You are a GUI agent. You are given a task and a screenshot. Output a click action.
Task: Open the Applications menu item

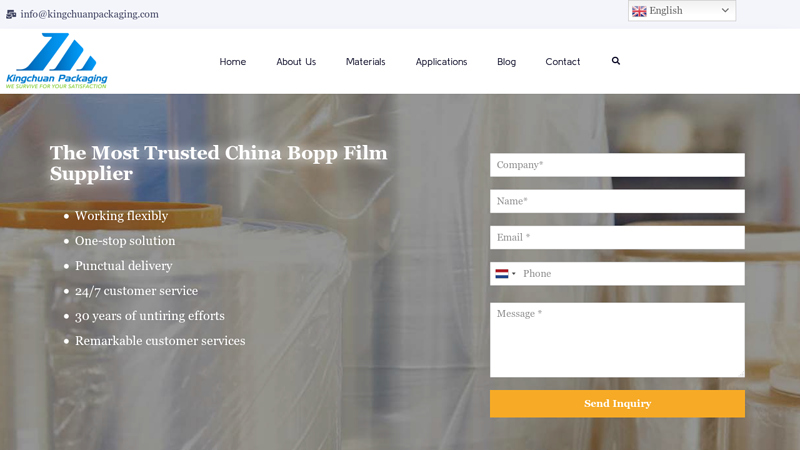click(441, 62)
